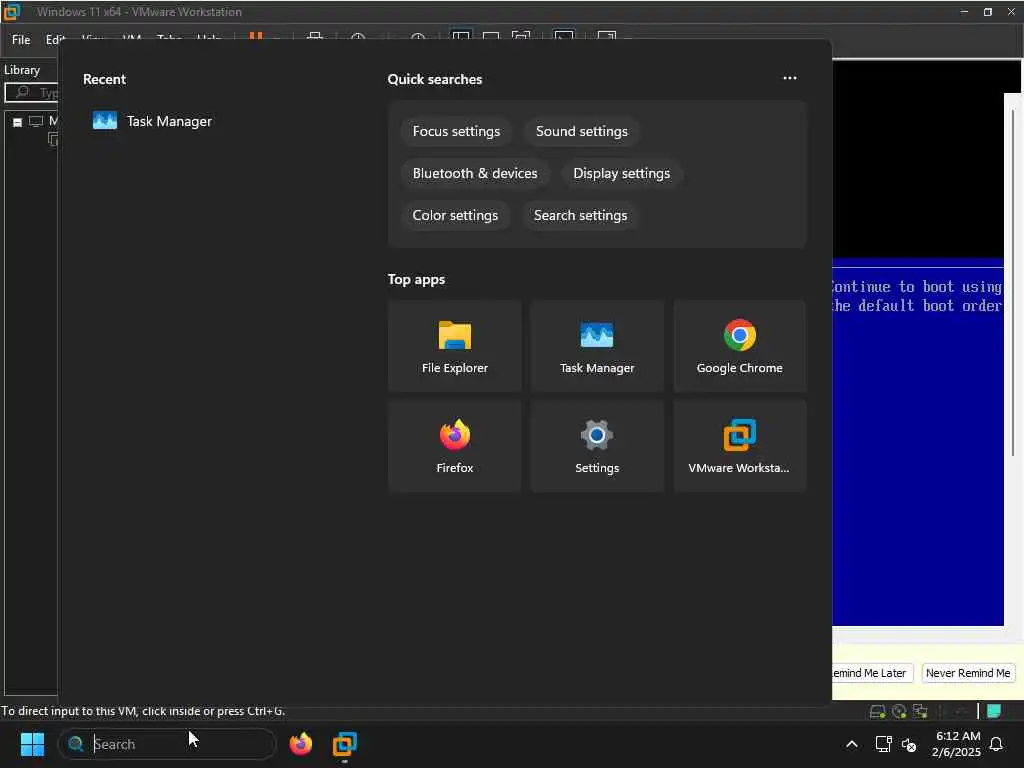Open Quick searches more options menu
Screen dimensions: 1024x768
tap(790, 78)
